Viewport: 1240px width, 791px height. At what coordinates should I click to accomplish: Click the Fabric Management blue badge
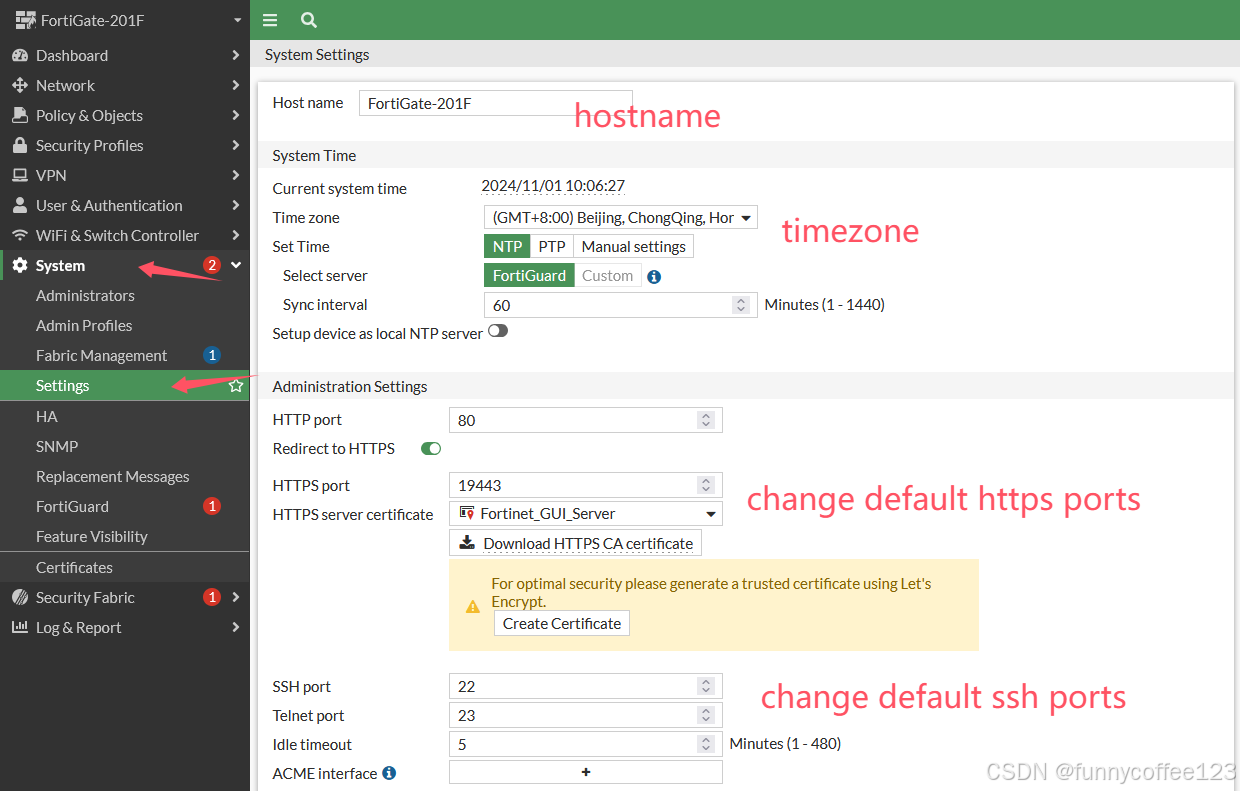coord(212,355)
